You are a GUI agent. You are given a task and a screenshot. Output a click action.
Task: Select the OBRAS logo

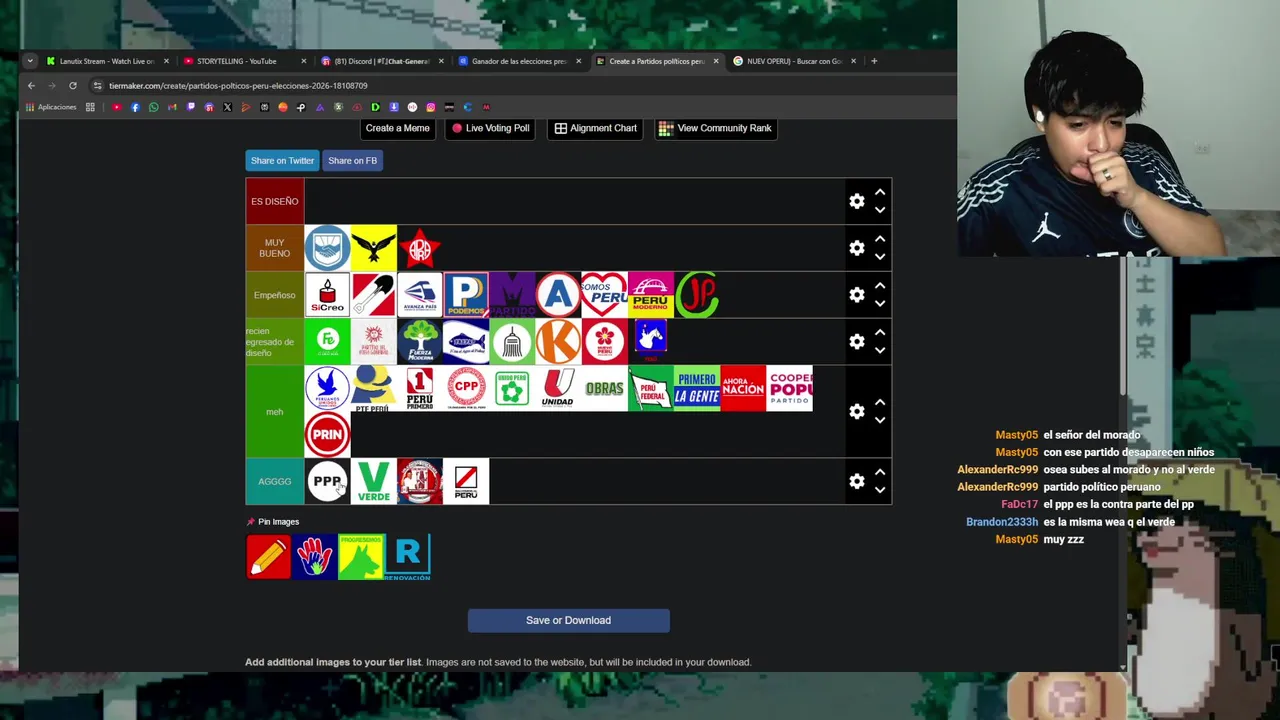pos(604,388)
